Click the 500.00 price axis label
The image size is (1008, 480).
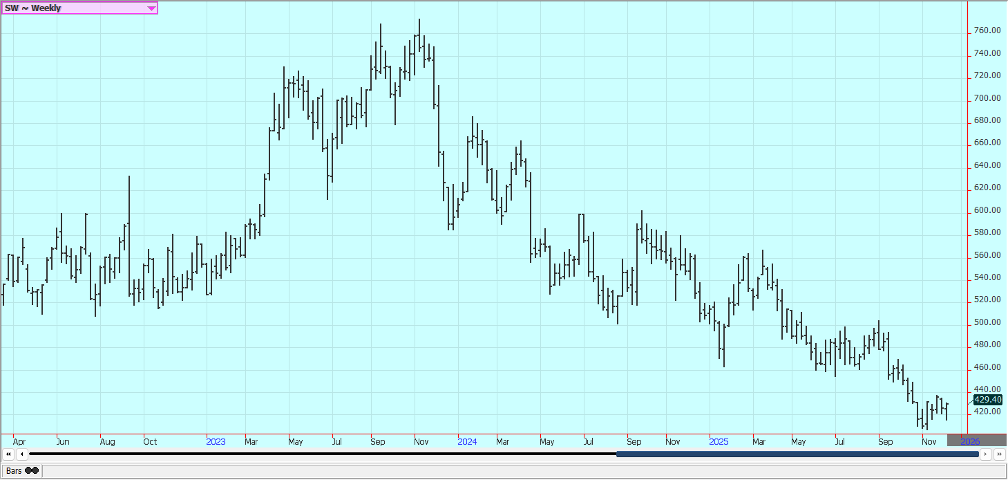click(987, 322)
